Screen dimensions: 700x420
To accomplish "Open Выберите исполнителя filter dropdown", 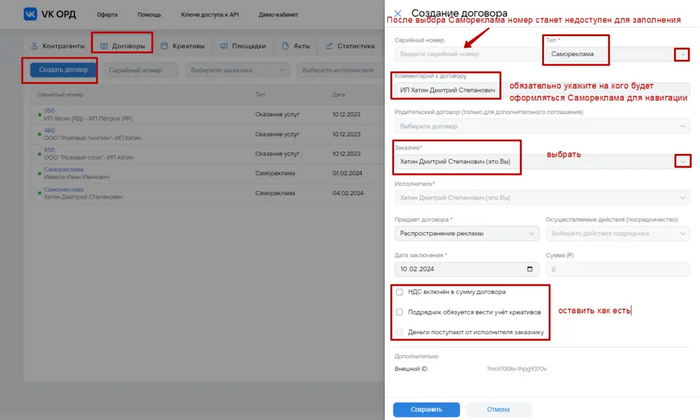I will tap(339, 70).
